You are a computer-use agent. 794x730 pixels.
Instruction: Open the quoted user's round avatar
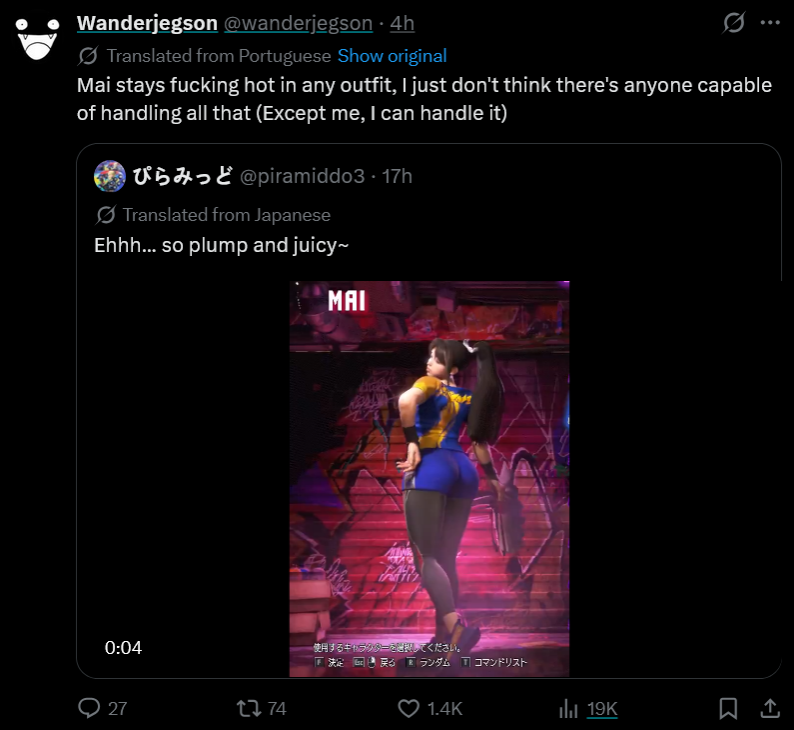click(x=110, y=176)
